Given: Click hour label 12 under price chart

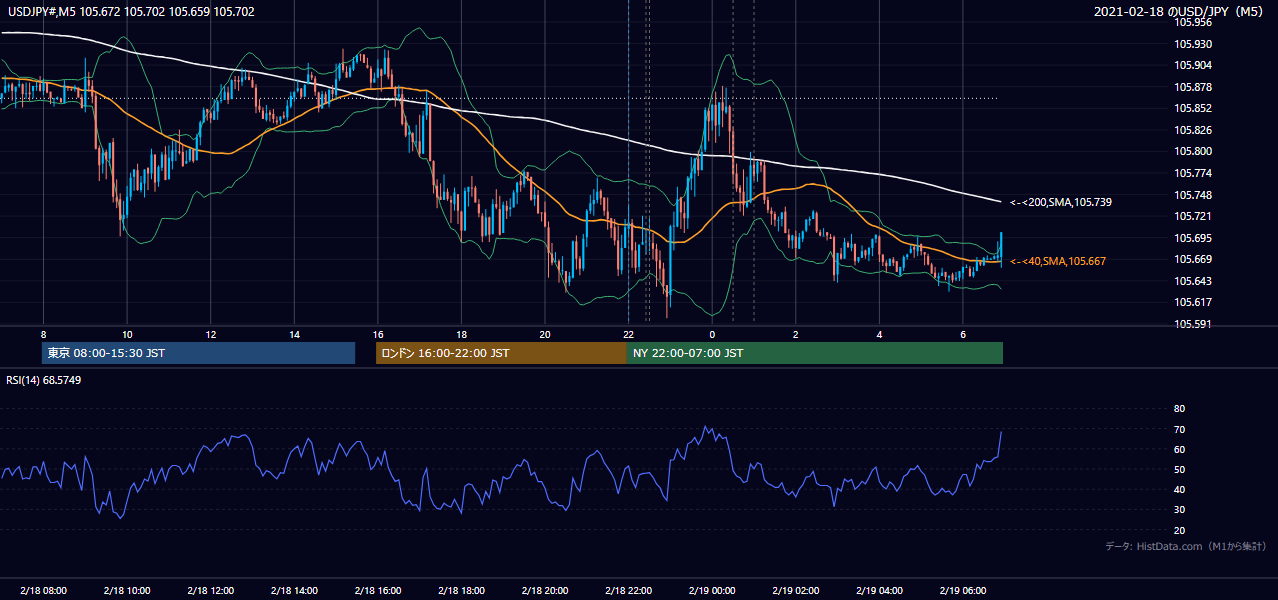Looking at the screenshot, I should (x=210, y=334).
